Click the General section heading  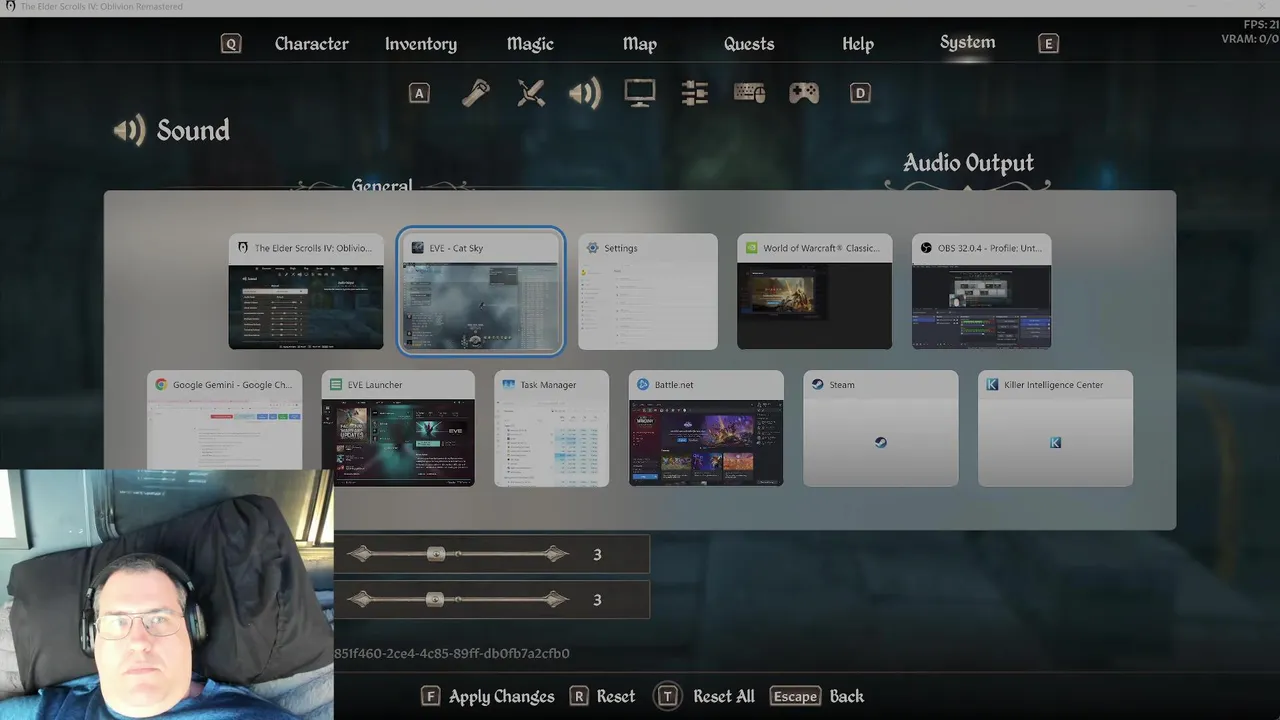coord(381,185)
